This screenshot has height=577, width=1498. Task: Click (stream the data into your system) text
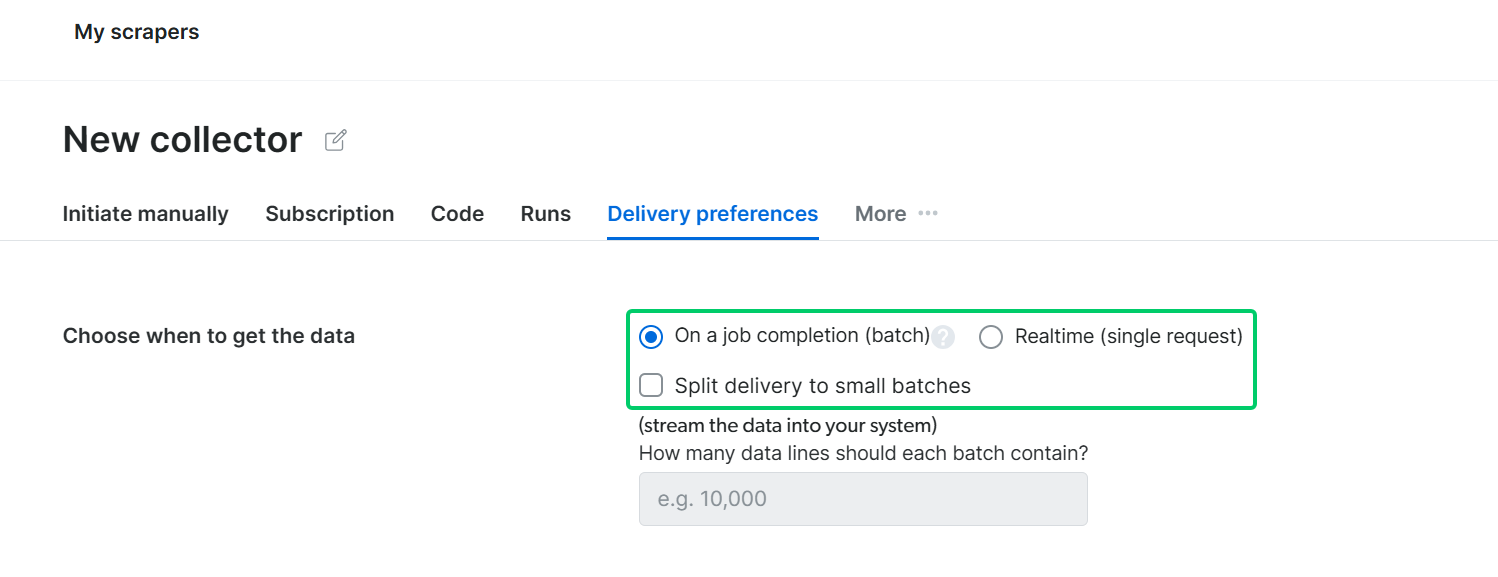pos(788,426)
